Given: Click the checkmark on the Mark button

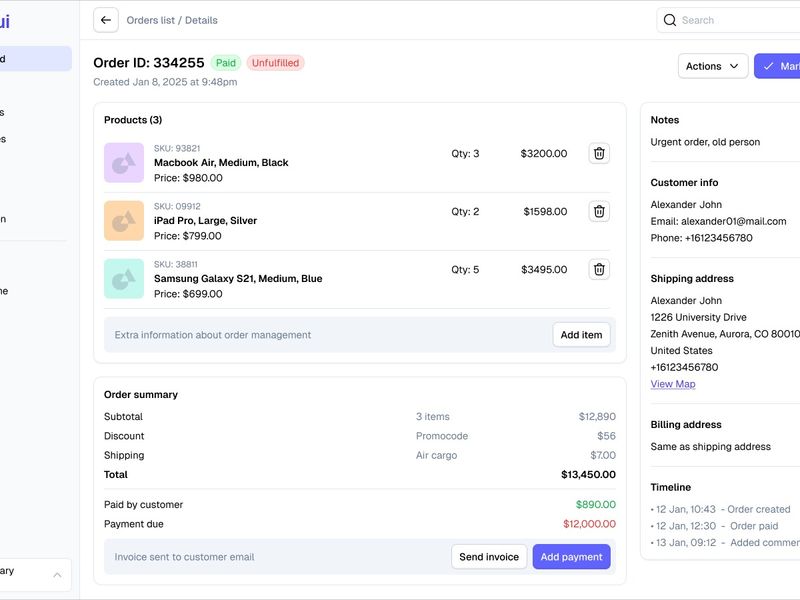Looking at the screenshot, I should coord(769,65).
